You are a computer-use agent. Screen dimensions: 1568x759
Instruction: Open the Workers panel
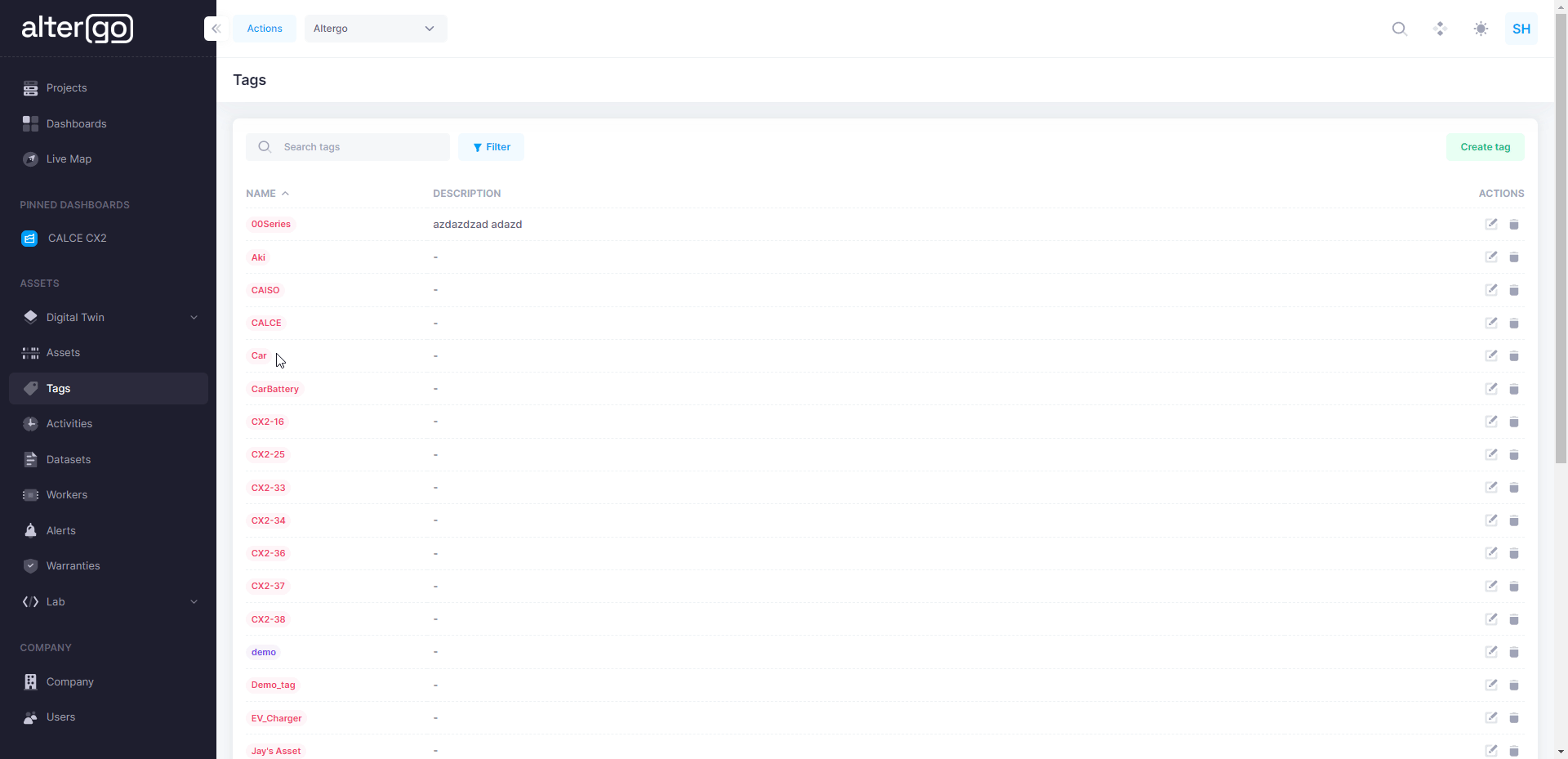(x=67, y=494)
